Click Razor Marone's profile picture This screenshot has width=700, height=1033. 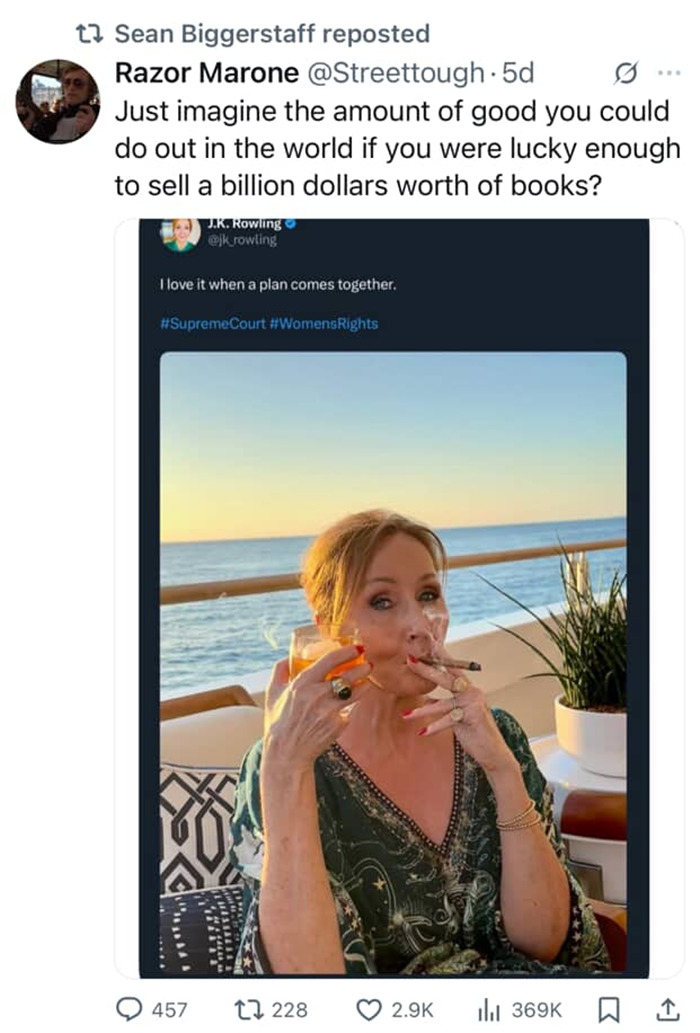coord(58,100)
